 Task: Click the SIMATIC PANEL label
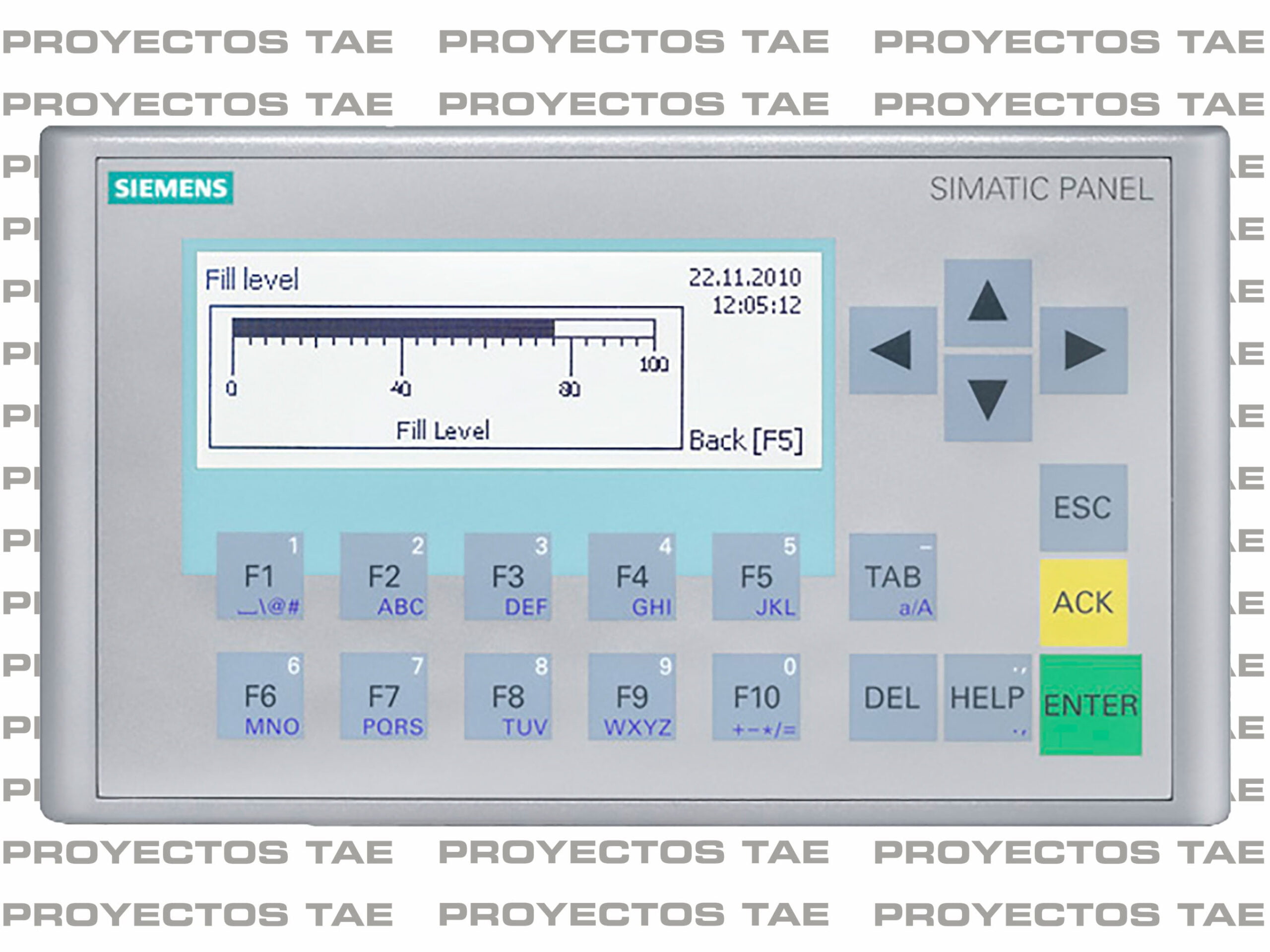coord(1041,189)
